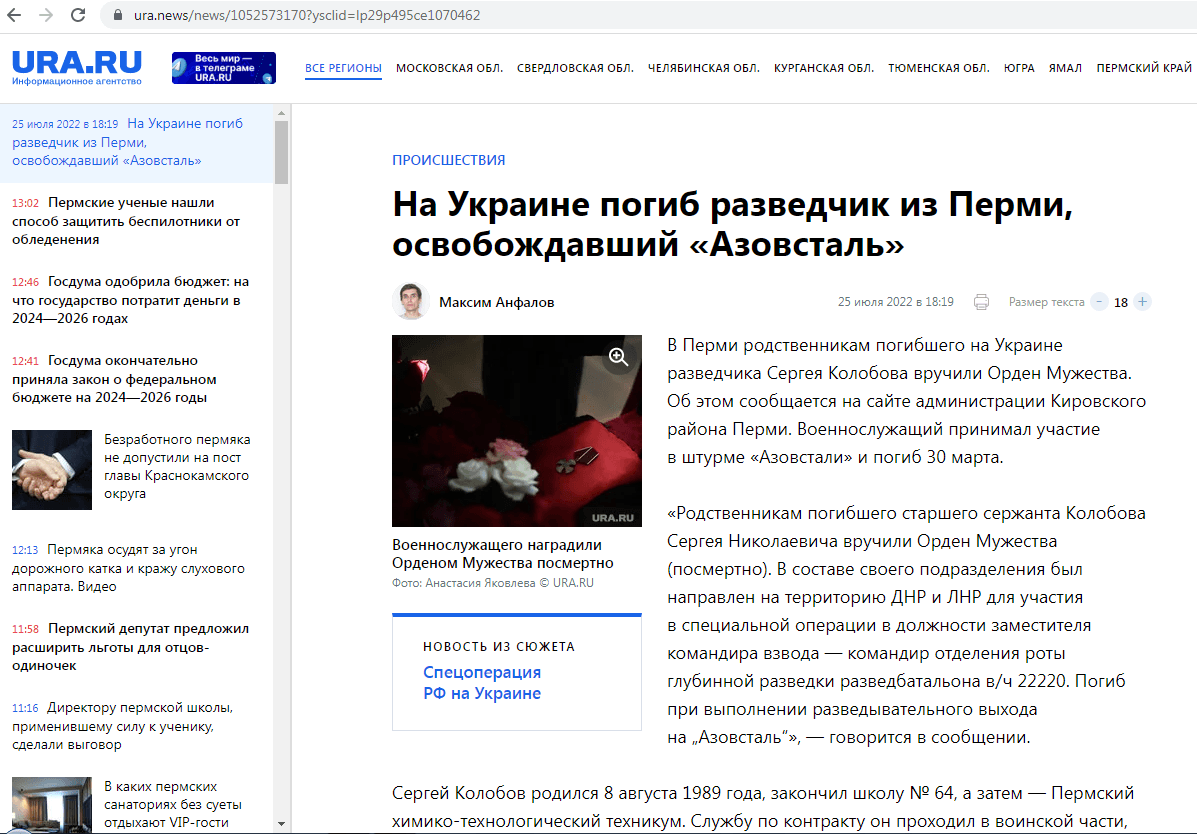The height and width of the screenshot is (834, 1197).
Task: Open sidebar news about drones icing protection
Action: pyautogui.click(x=126, y=221)
